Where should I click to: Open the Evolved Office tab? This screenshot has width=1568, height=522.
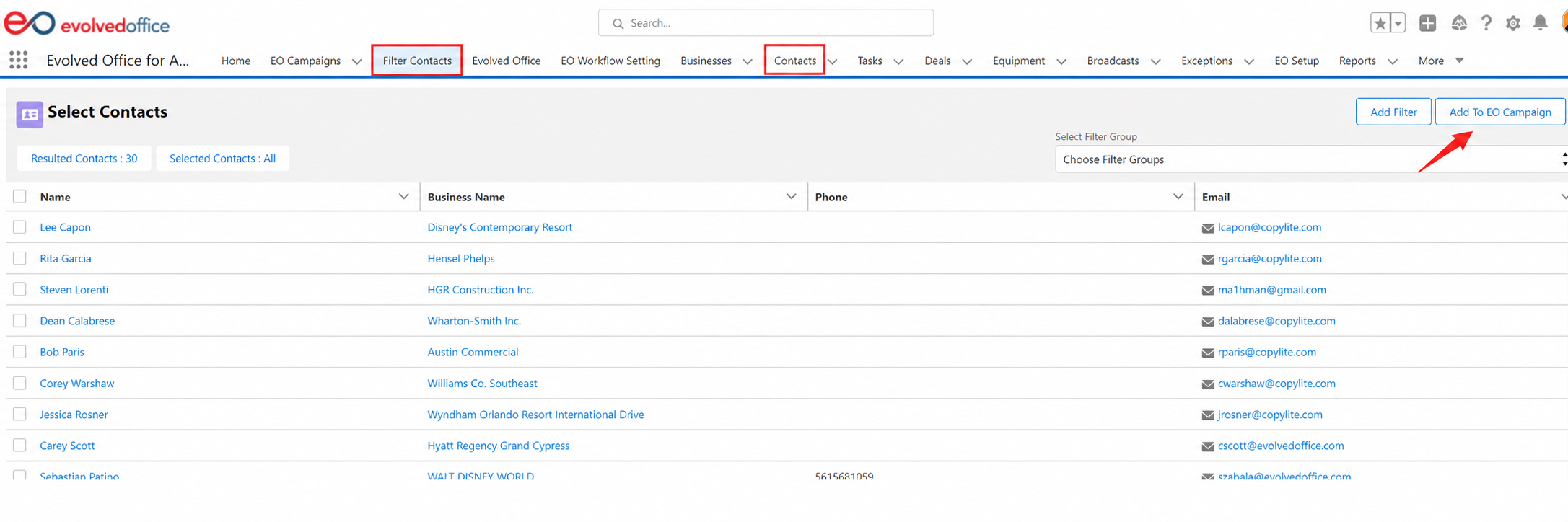point(507,61)
